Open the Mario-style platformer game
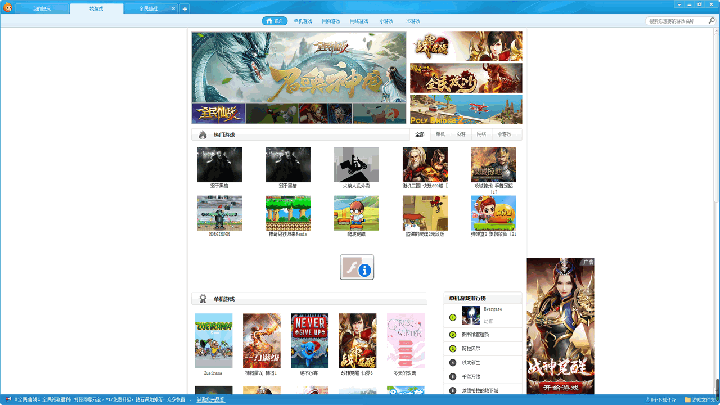720x405 pixels. point(288,213)
